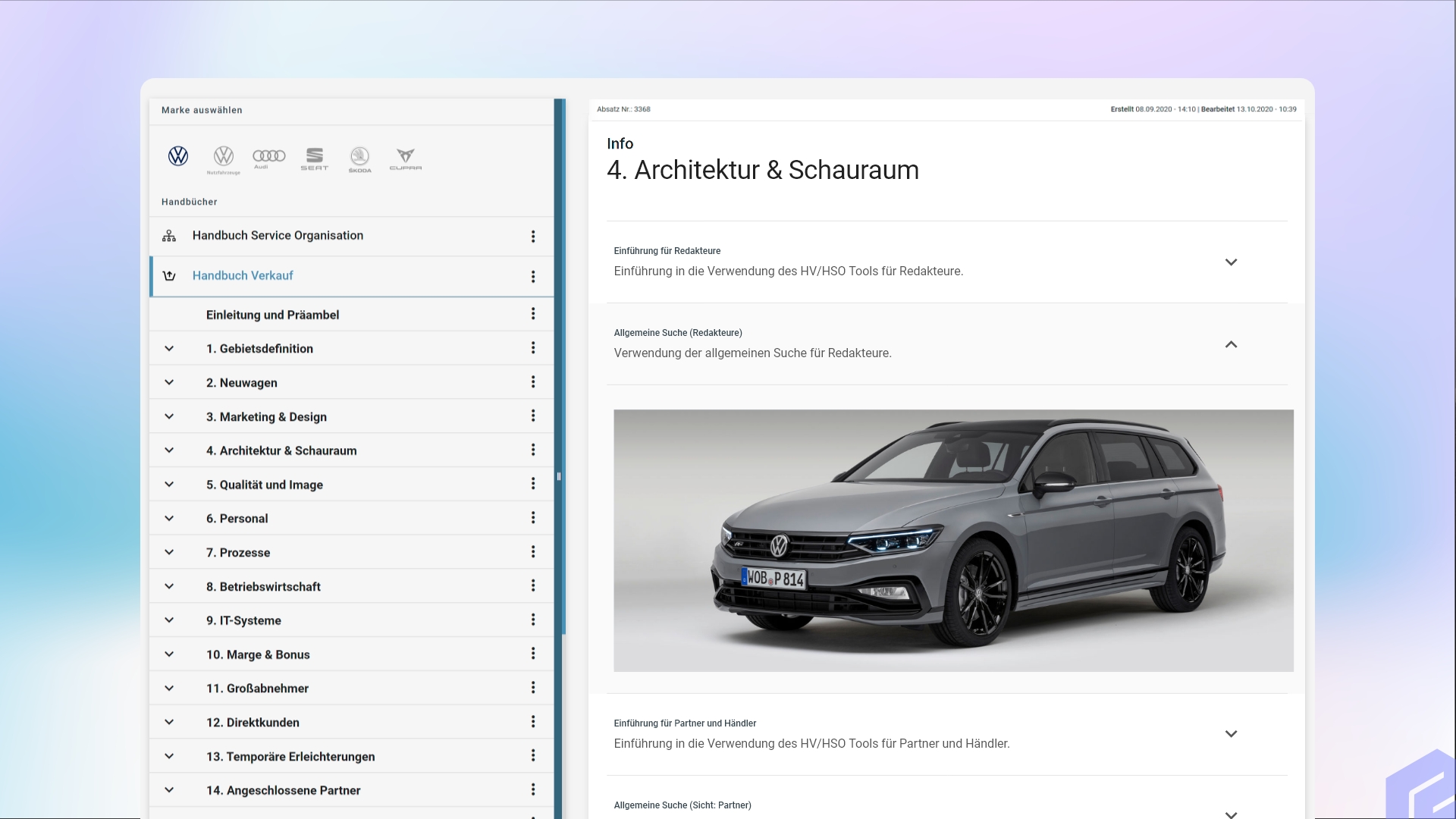Screen dimensions: 1456x819
Task: Open three-dot menu for 11. Großabnehmer
Action: [533, 688]
